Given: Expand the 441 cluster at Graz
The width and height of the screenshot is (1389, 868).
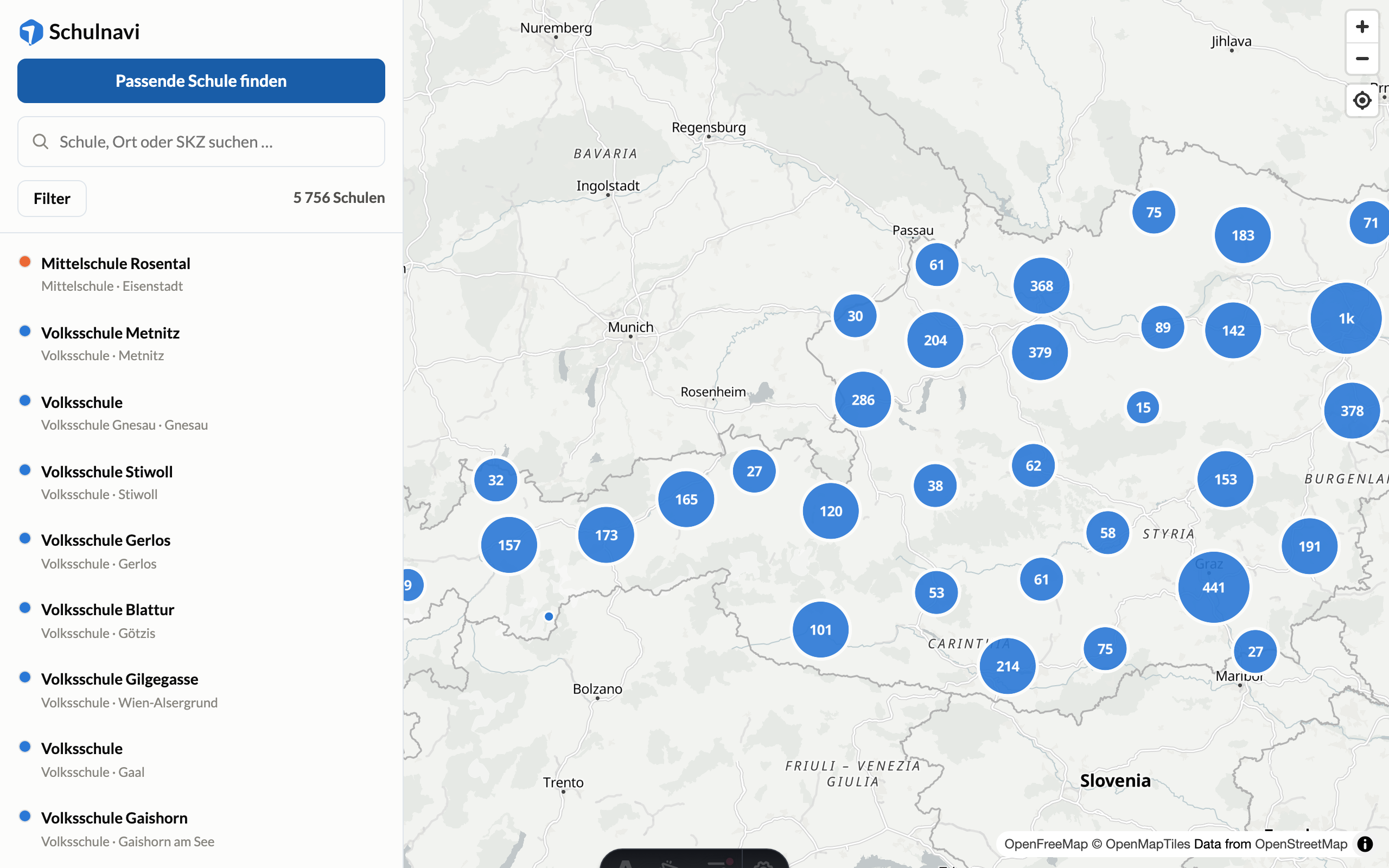Looking at the screenshot, I should click(x=1213, y=588).
